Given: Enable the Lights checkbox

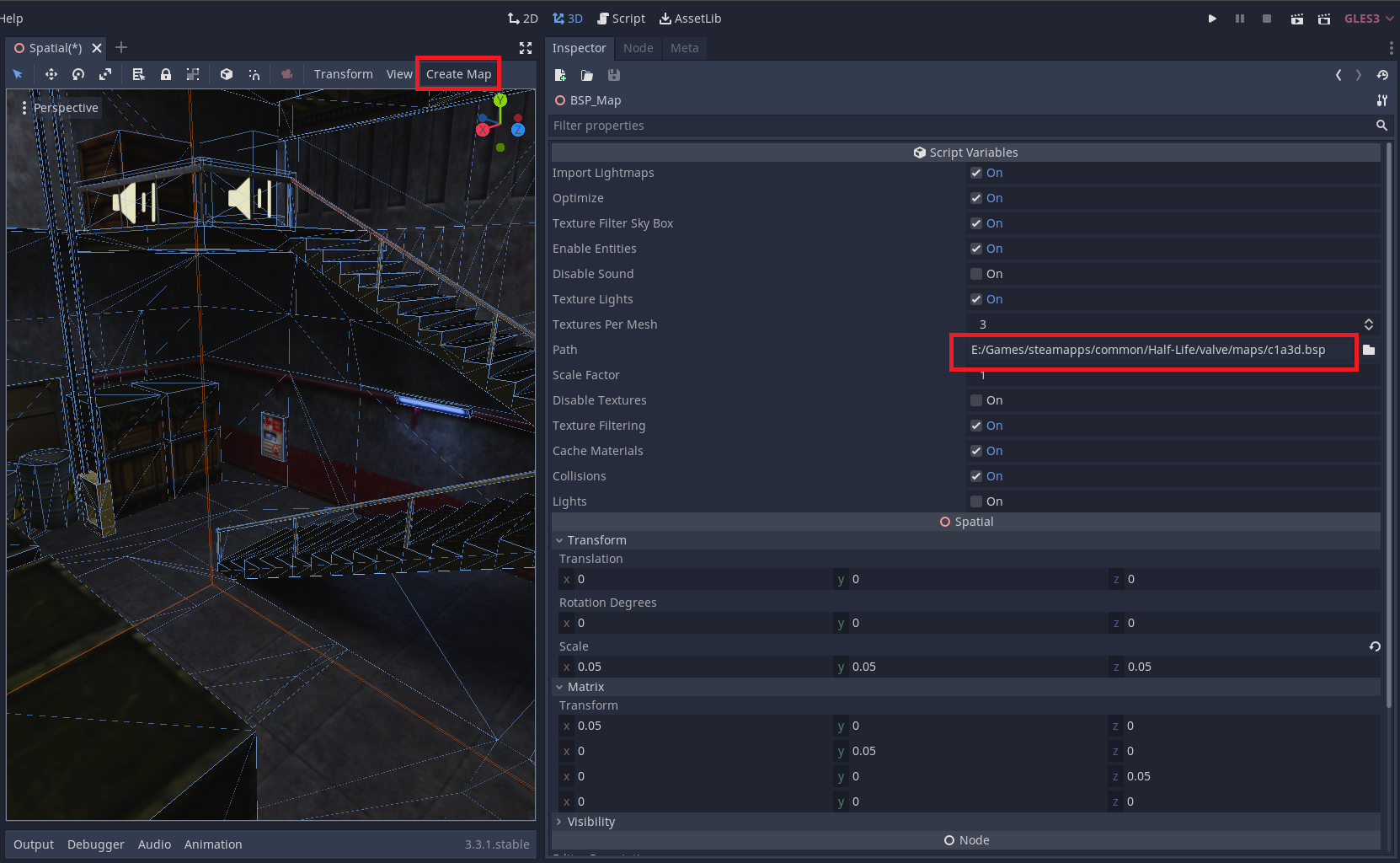Looking at the screenshot, I should [976, 501].
